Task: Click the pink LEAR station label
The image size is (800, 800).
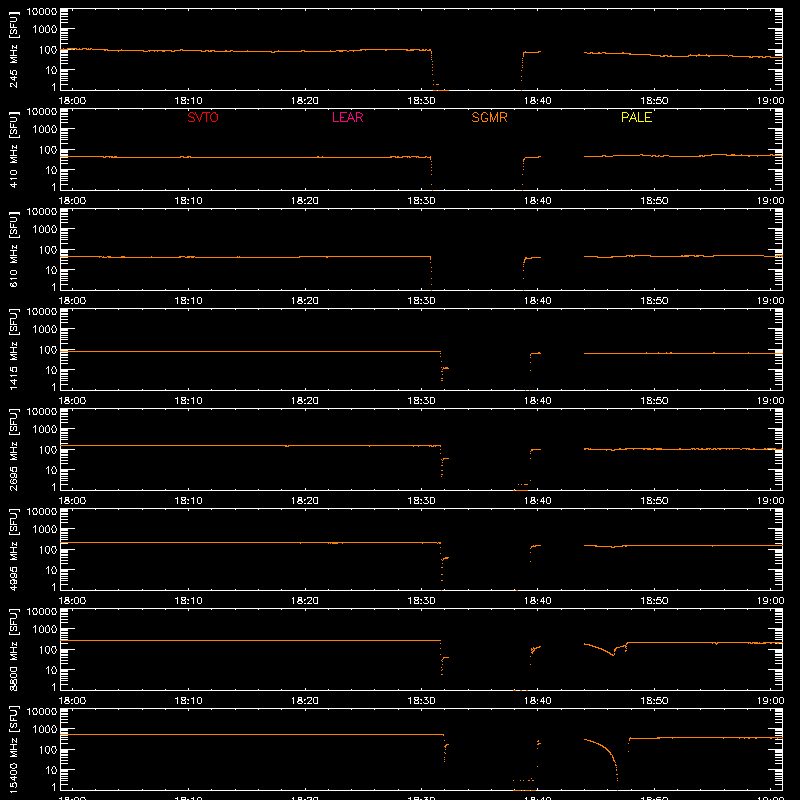Action: [x=347, y=117]
